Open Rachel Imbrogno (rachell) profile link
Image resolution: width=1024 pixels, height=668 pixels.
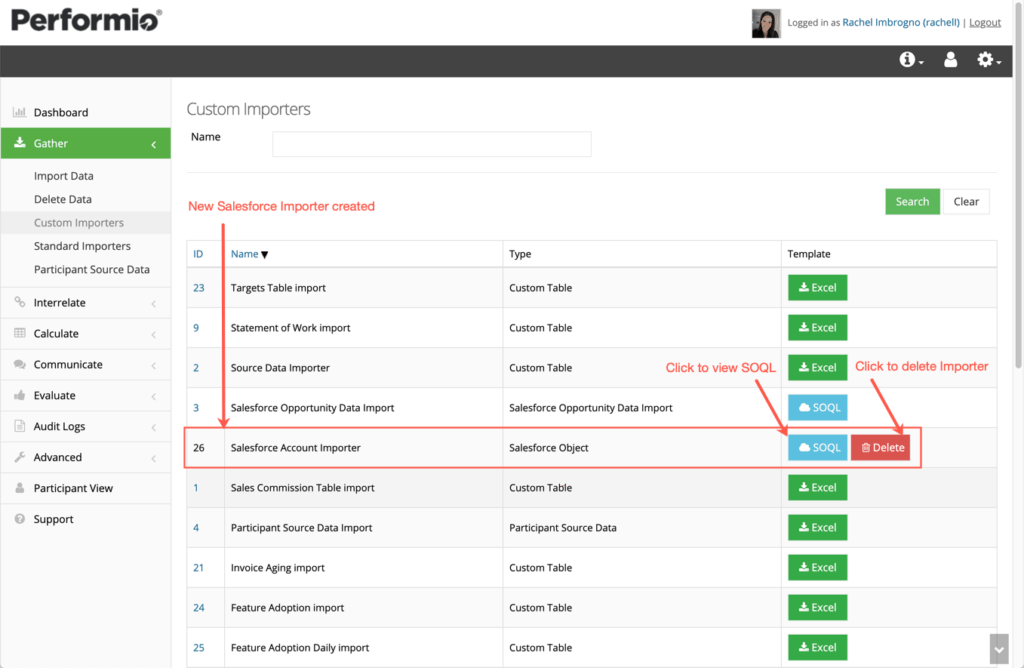[x=901, y=22]
